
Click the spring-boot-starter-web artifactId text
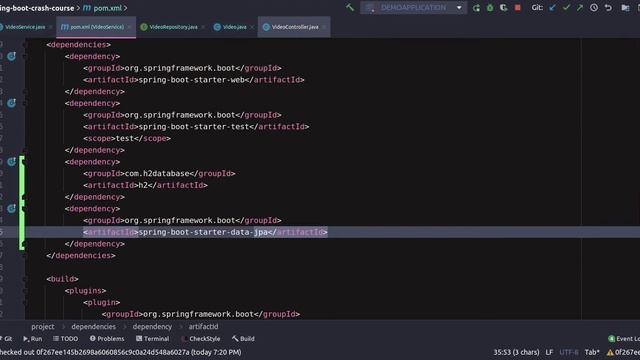191,80
